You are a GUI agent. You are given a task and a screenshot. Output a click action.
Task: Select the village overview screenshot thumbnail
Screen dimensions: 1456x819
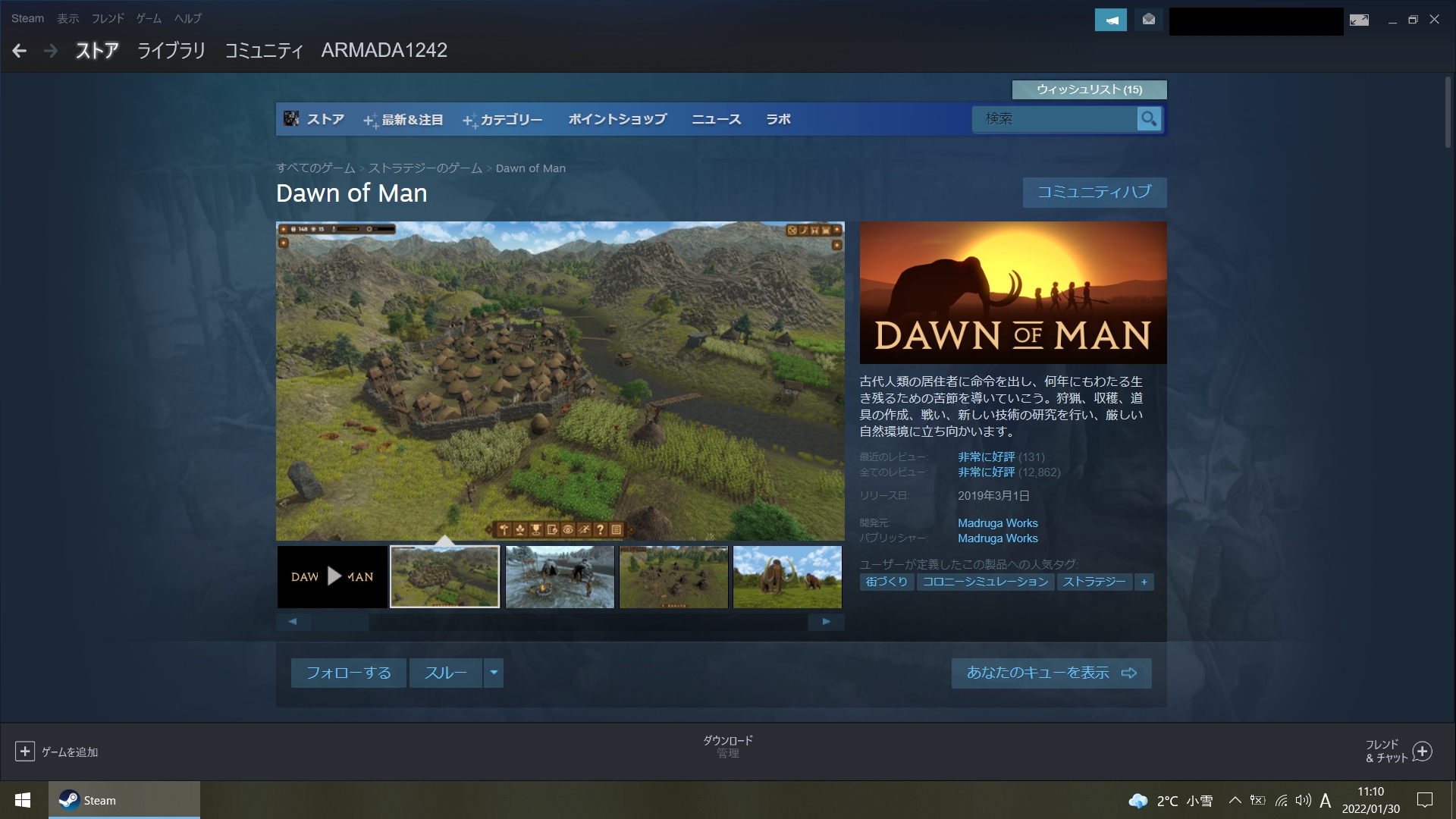tap(445, 576)
